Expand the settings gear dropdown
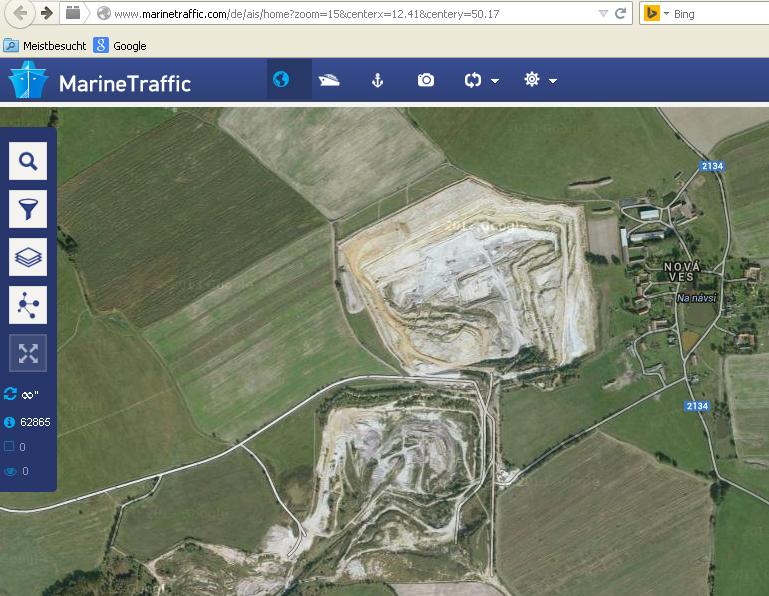 point(540,80)
